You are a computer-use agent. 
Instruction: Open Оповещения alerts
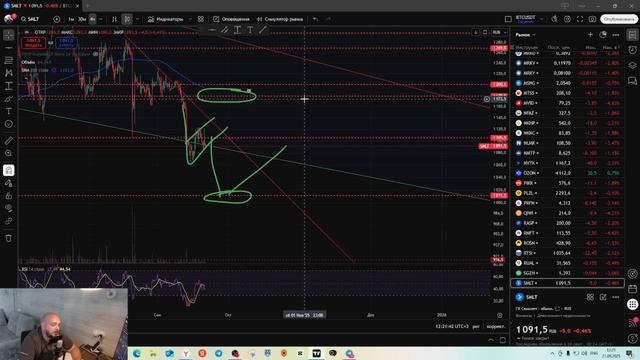[231, 19]
